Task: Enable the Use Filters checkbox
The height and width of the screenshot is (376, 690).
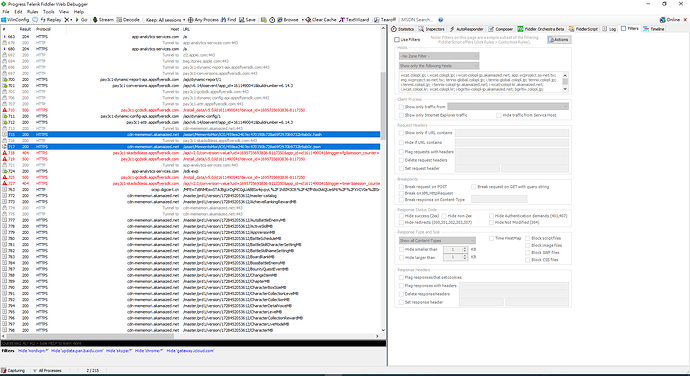Action: (396, 40)
